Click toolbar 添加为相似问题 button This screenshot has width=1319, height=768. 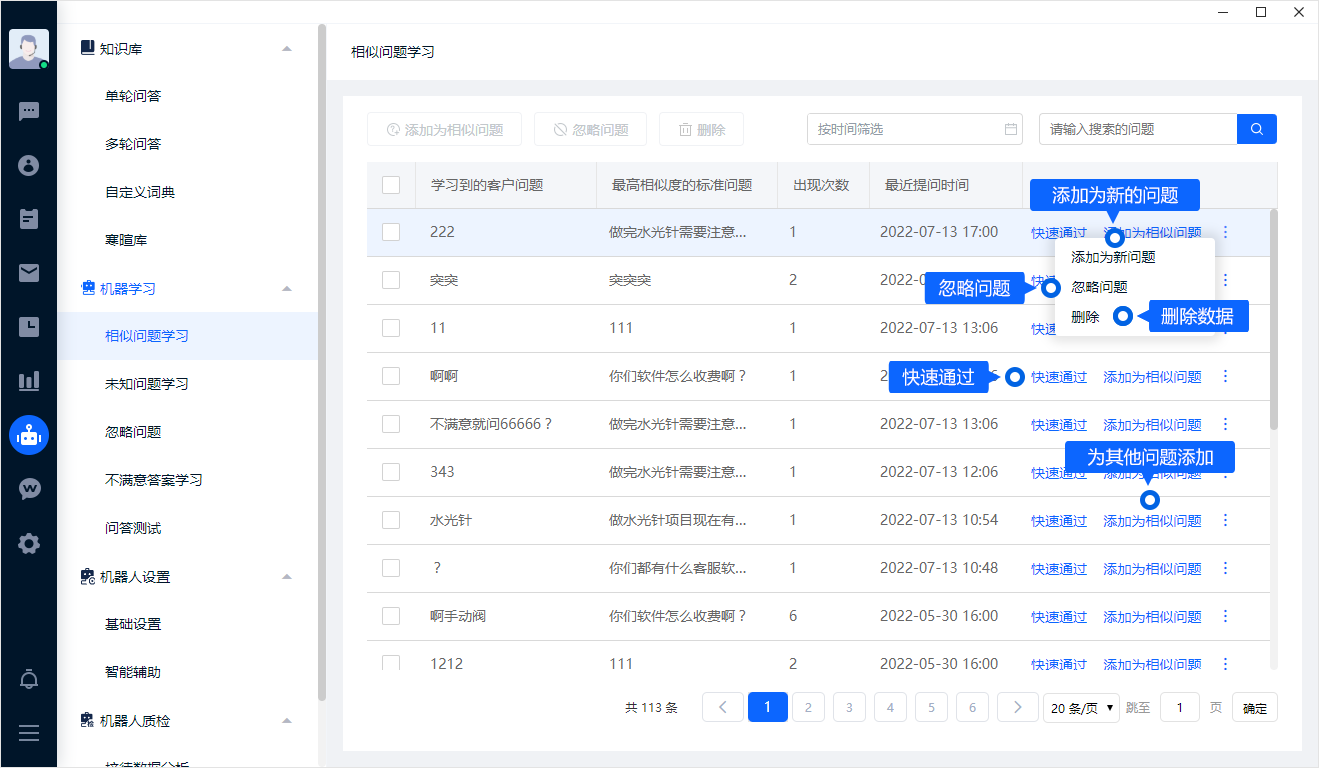pos(444,129)
